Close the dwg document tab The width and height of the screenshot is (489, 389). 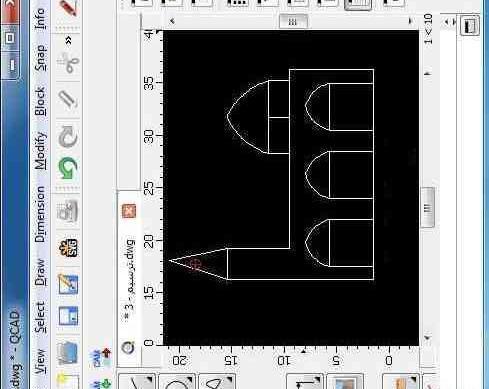pos(129,211)
